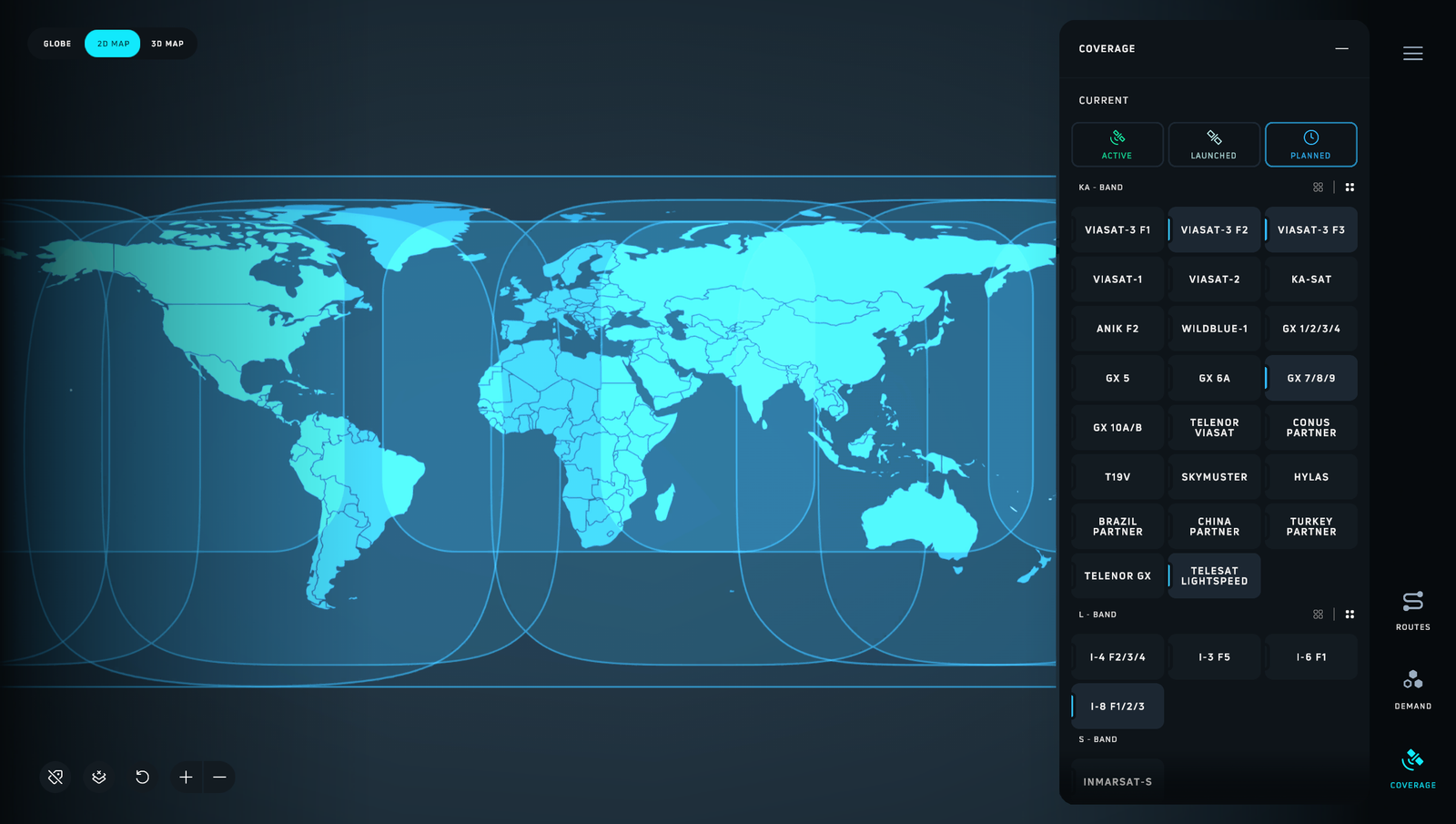The width and height of the screenshot is (1456, 824).
Task: Enable GX 5 coverage
Action: click(x=1117, y=378)
